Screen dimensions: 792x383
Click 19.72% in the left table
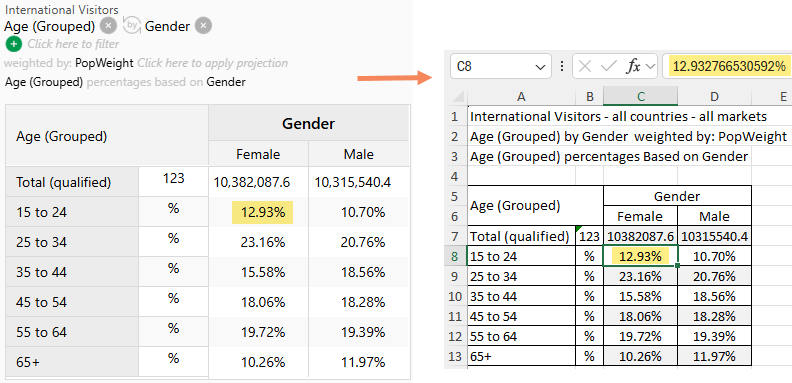[x=263, y=332]
